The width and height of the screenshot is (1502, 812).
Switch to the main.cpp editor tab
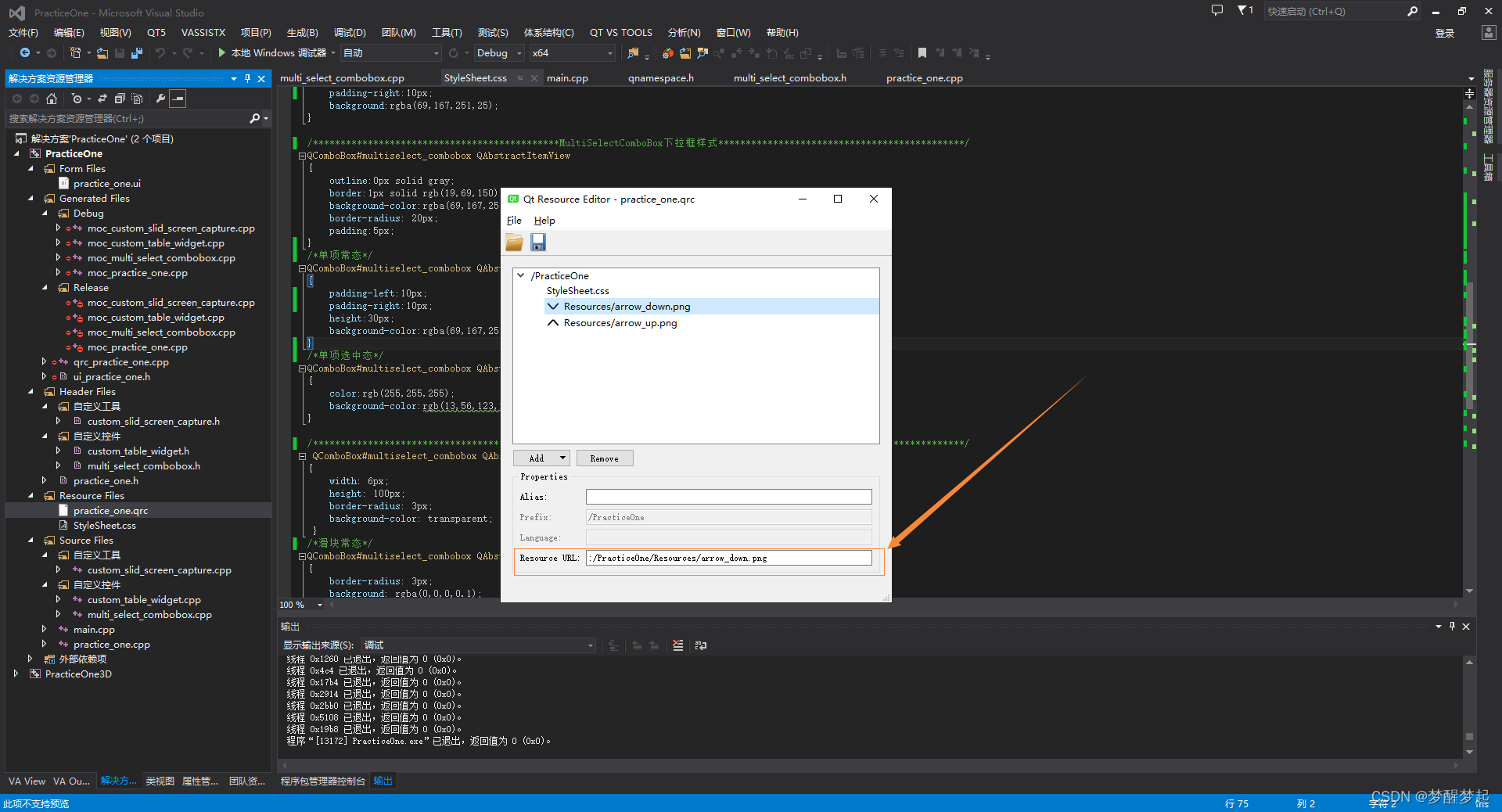coord(567,78)
